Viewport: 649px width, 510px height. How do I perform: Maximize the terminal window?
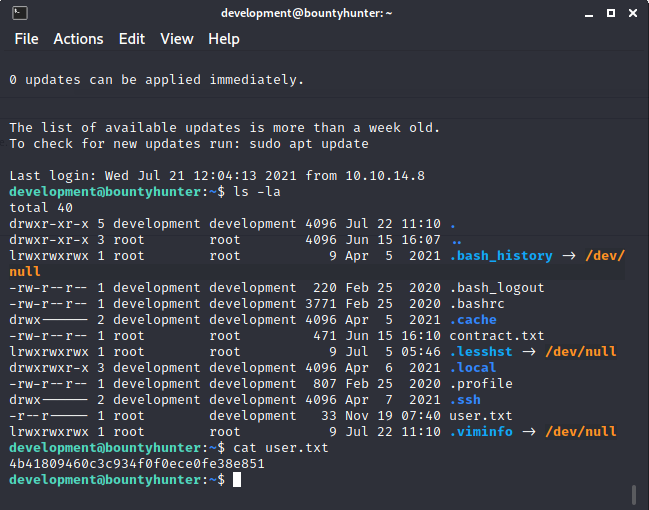611,13
